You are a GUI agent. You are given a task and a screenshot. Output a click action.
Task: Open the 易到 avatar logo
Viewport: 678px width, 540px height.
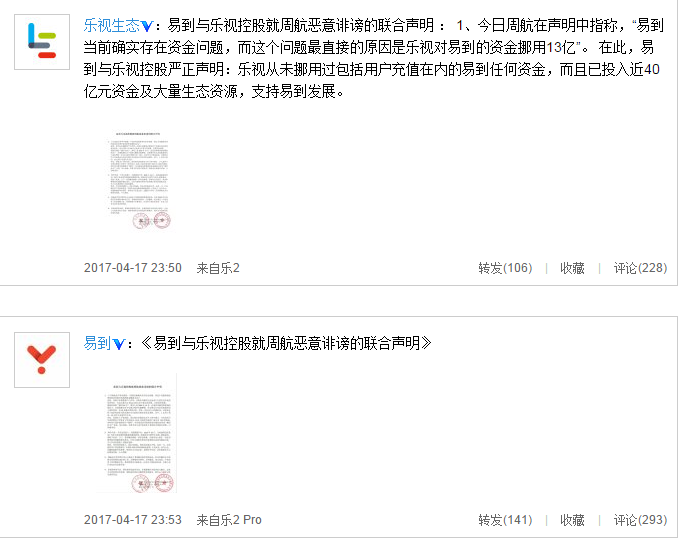42,360
